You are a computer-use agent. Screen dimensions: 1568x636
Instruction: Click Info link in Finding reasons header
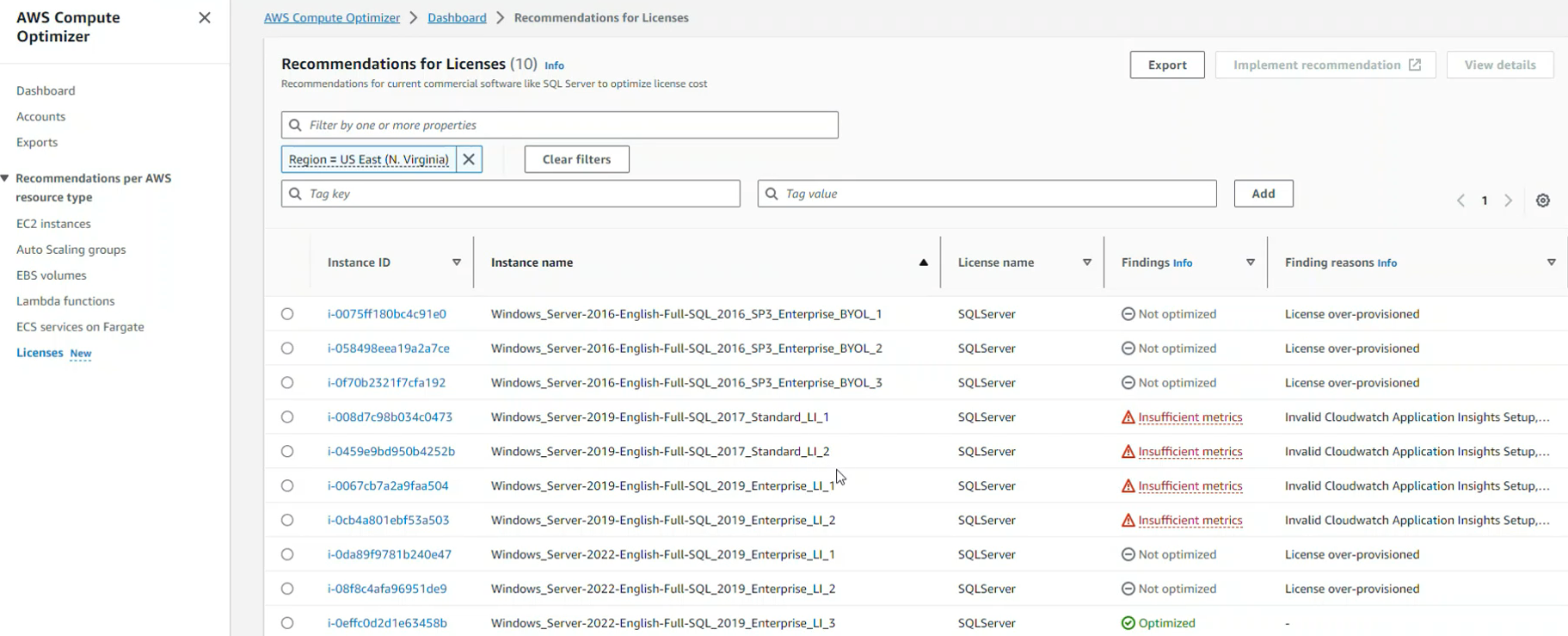coord(1387,263)
